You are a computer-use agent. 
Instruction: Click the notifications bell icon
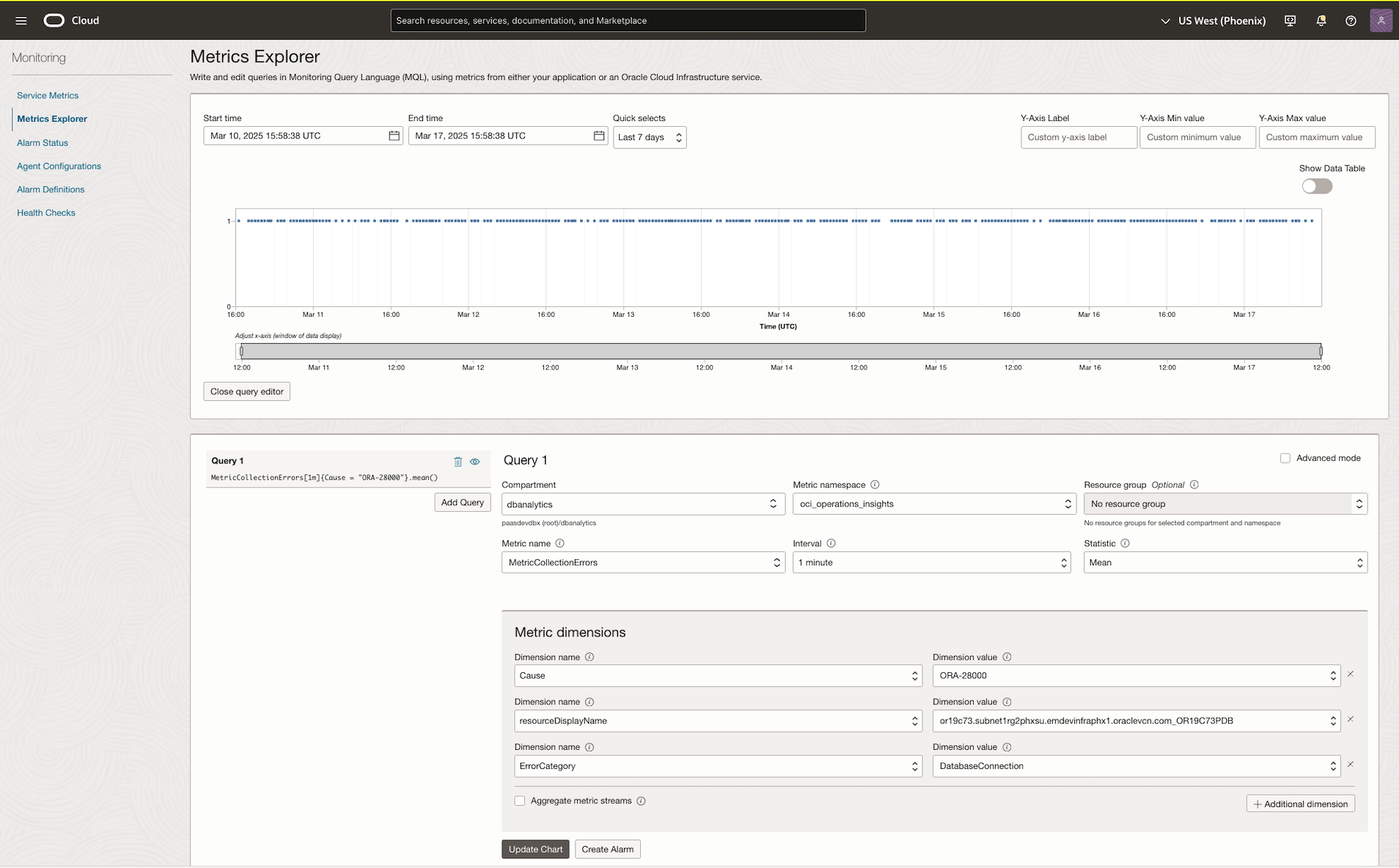1321,21
